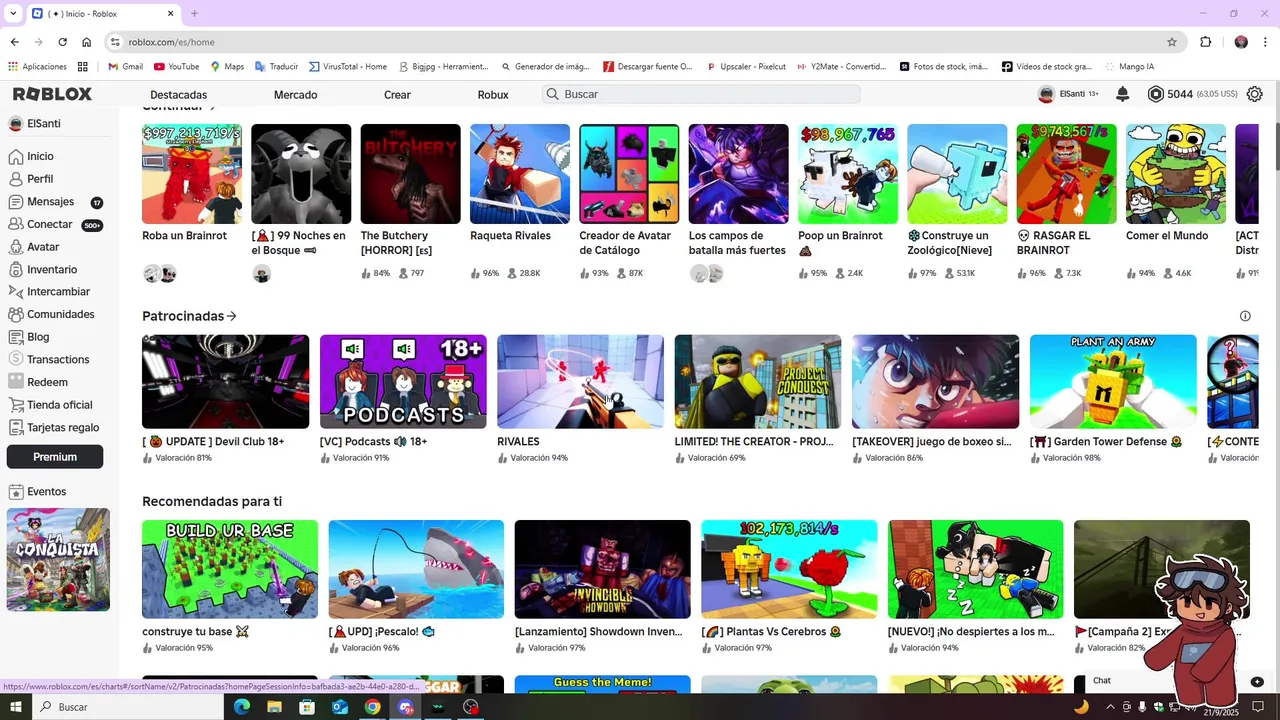The width and height of the screenshot is (1280, 720).
Task: Open Chrome from the taskbar
Action: pos(372,707)
